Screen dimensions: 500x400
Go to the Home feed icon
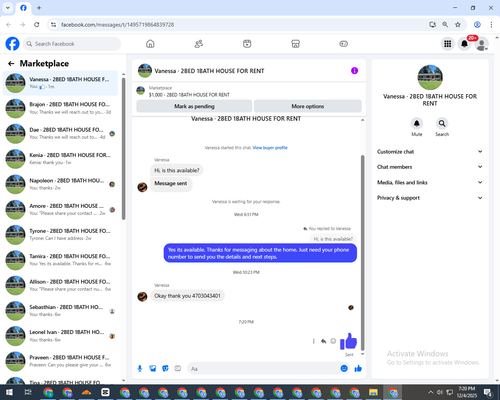(150, 44)
